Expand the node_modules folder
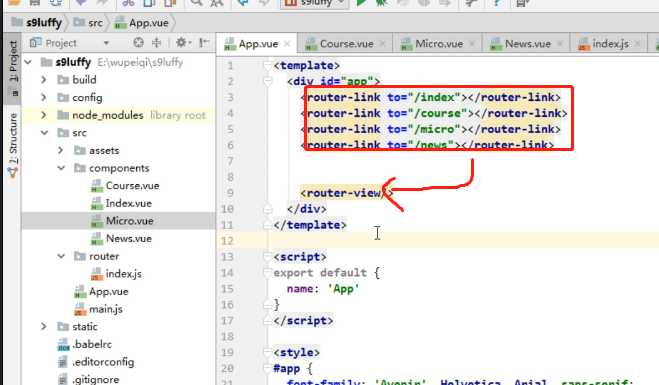Screen dimensions: 659x385 click(44, 115)
